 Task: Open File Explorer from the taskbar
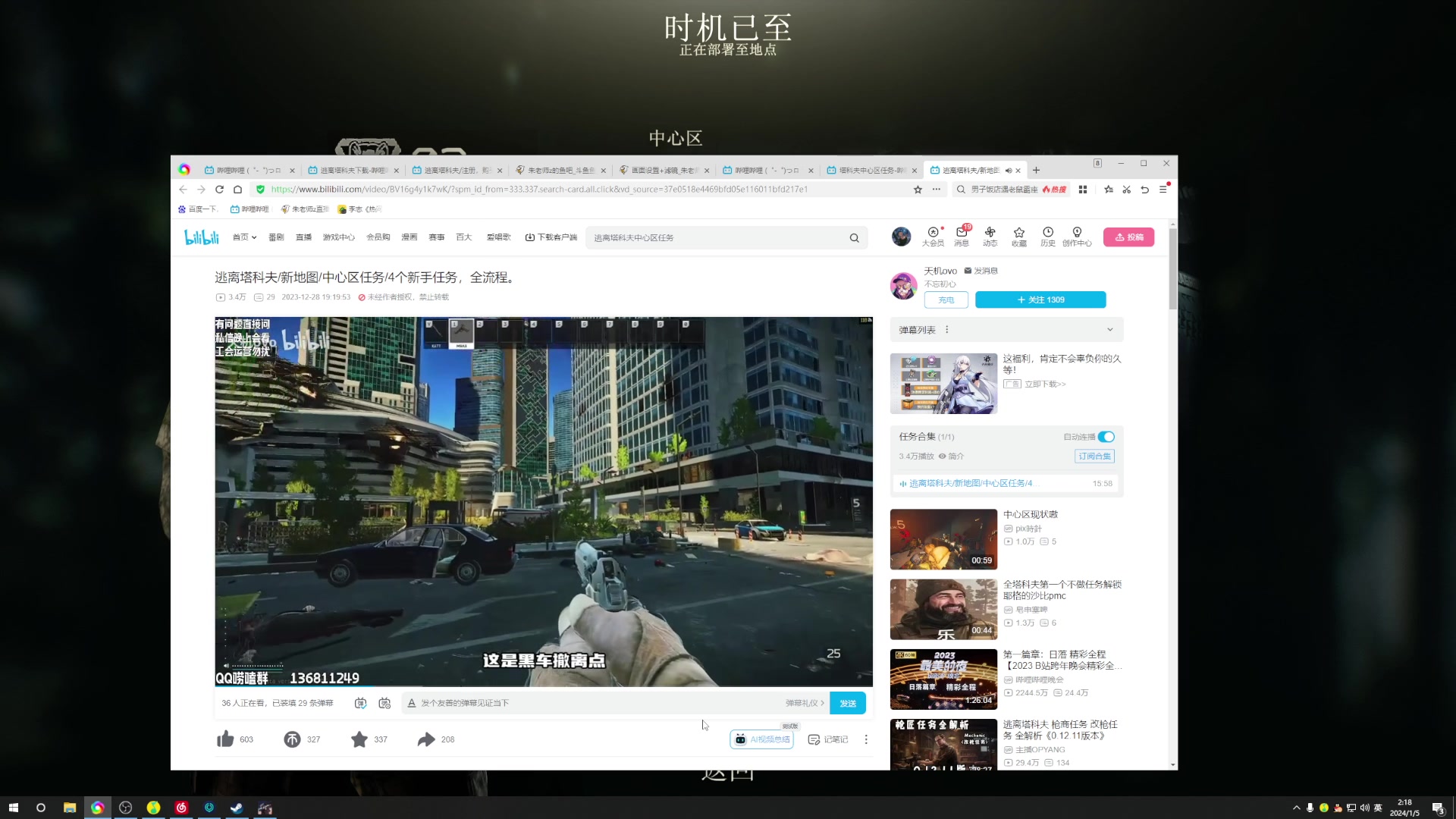pyautogui.click(x=69, y=808)
